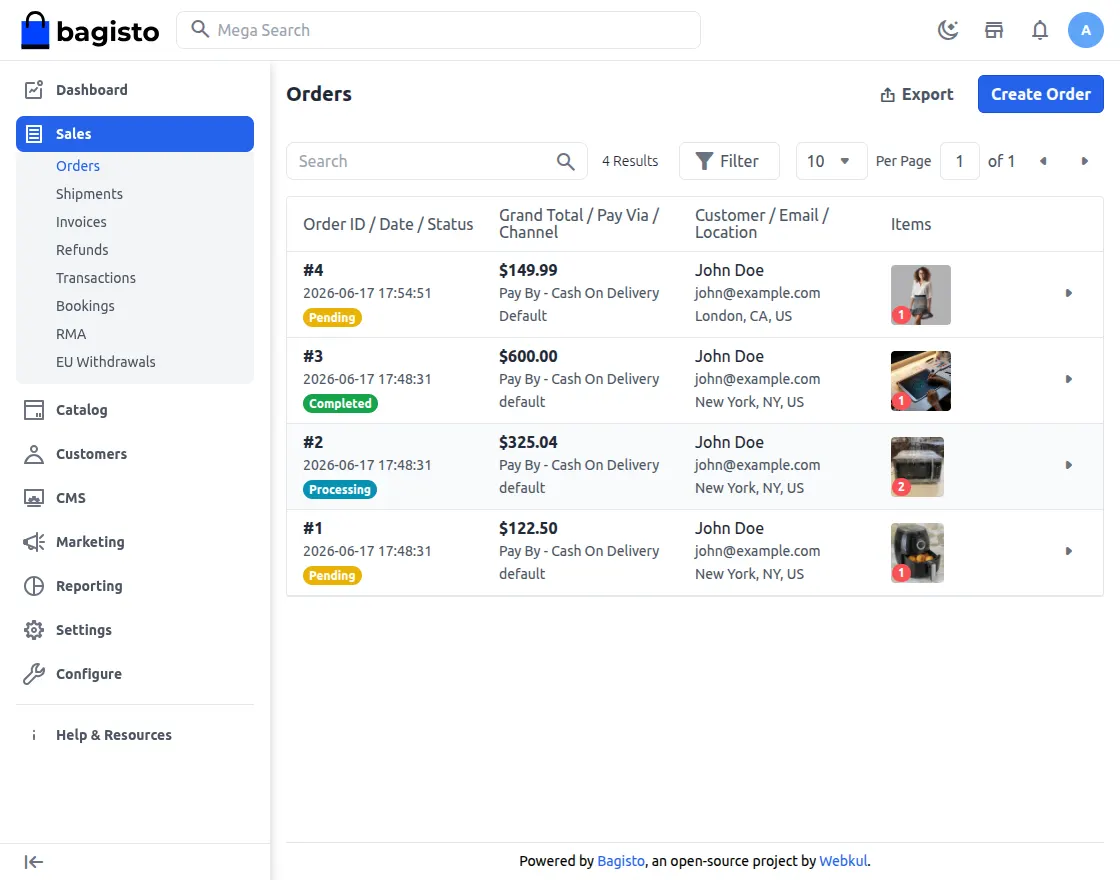View order #2 details arrow

pyautogui.click(x=1069, y=465)
